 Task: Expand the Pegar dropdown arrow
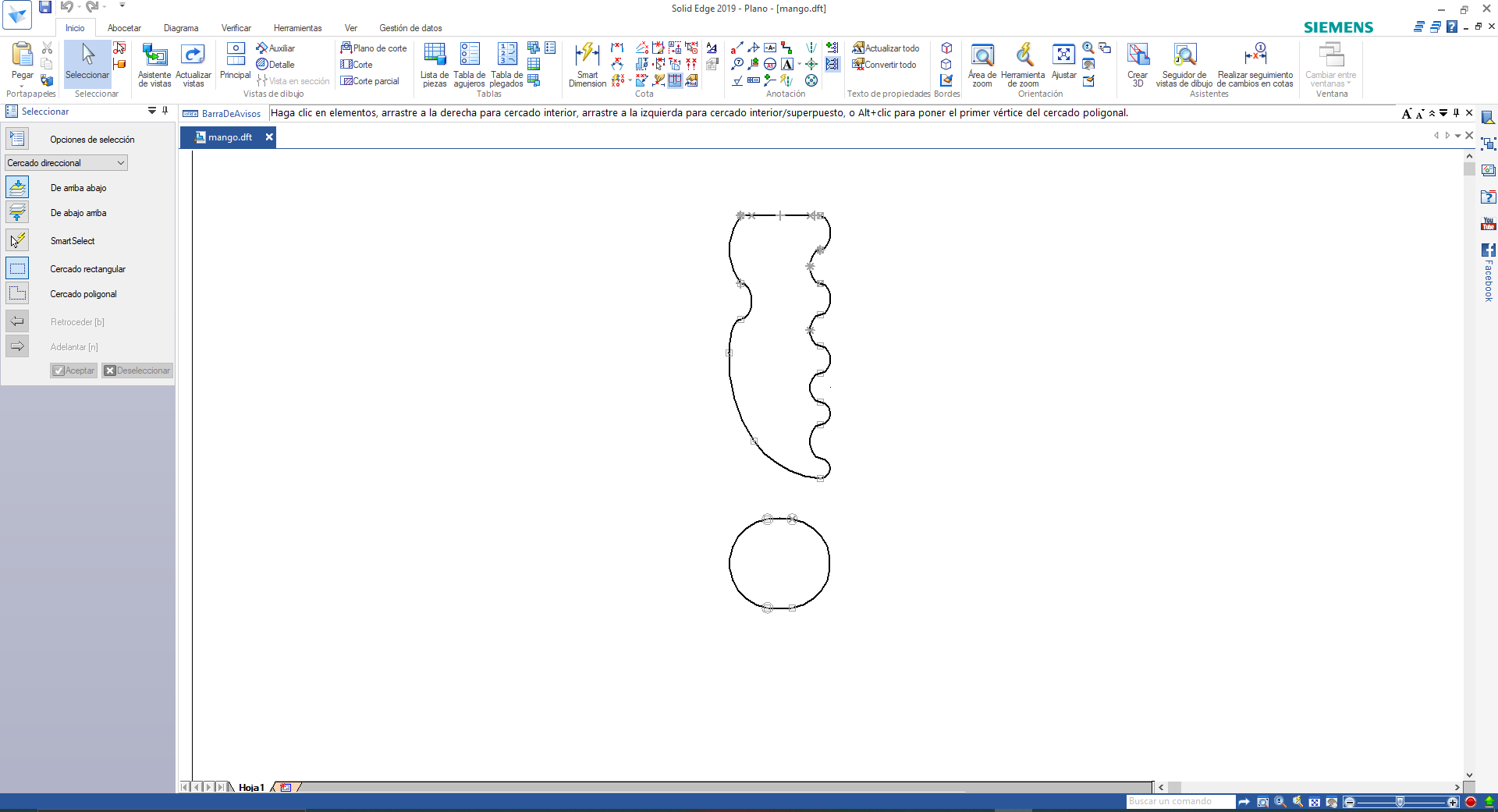(22, 85)
